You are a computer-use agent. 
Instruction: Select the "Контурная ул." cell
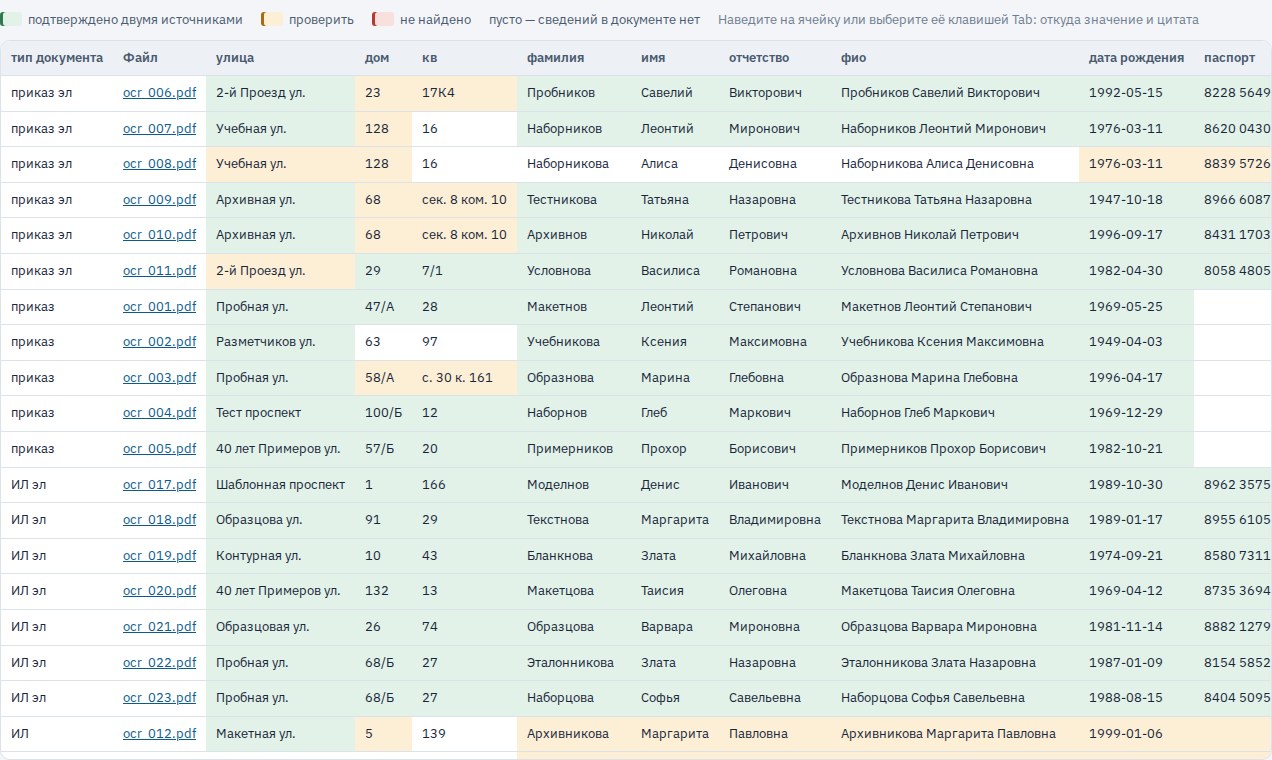coord(280,556)
